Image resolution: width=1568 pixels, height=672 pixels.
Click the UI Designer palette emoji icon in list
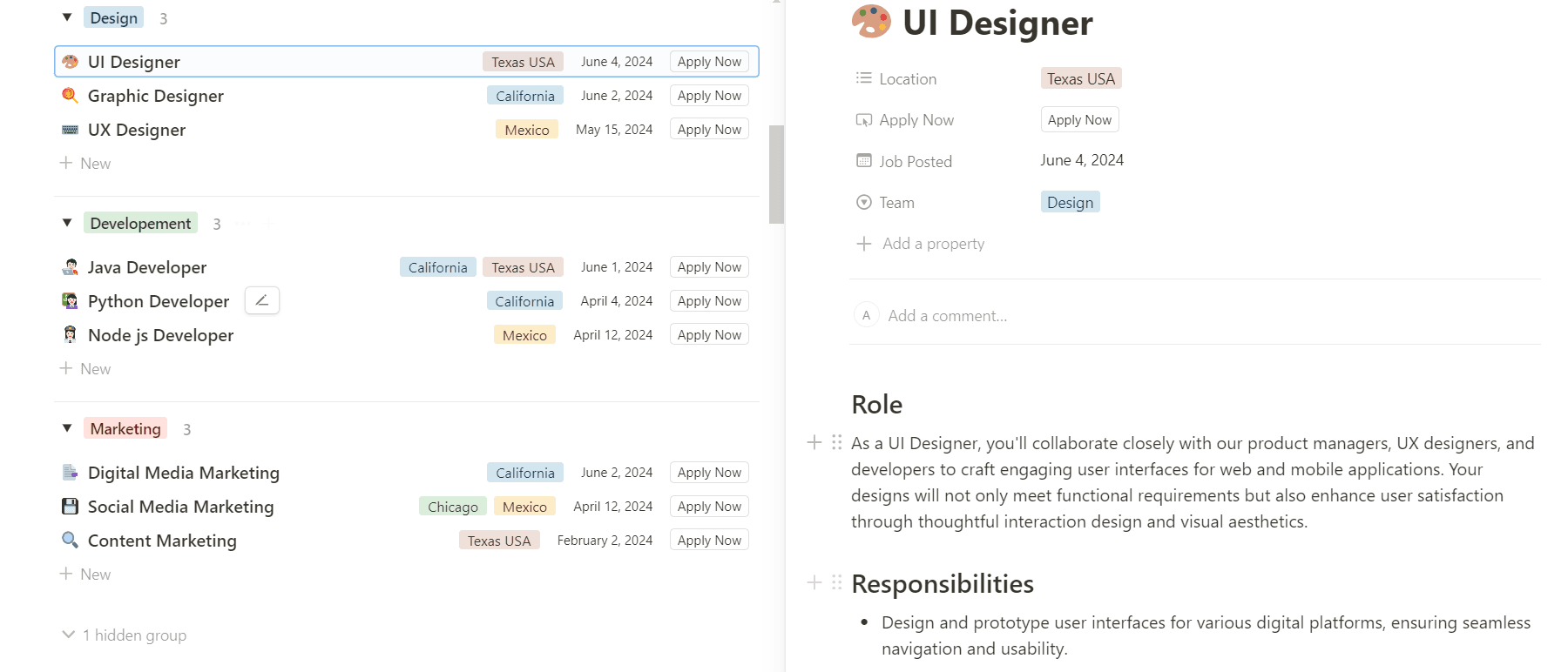71,62
